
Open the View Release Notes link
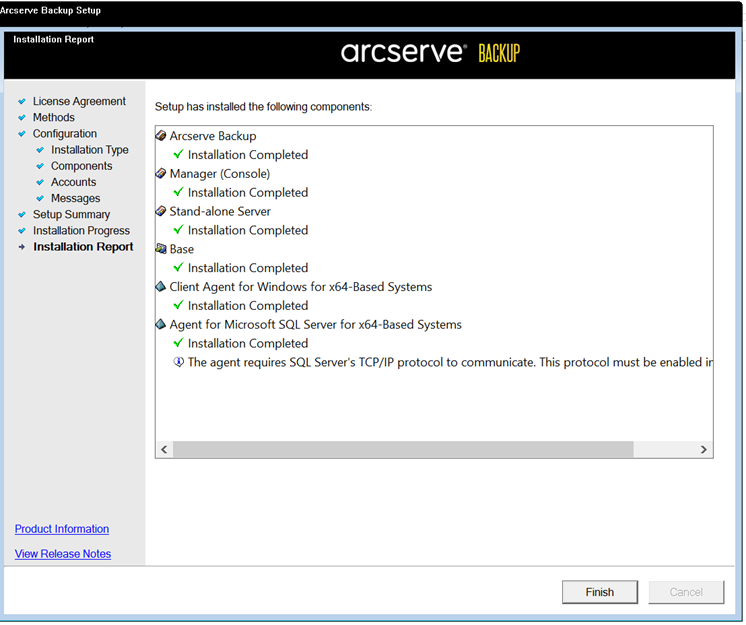point(63,554)
